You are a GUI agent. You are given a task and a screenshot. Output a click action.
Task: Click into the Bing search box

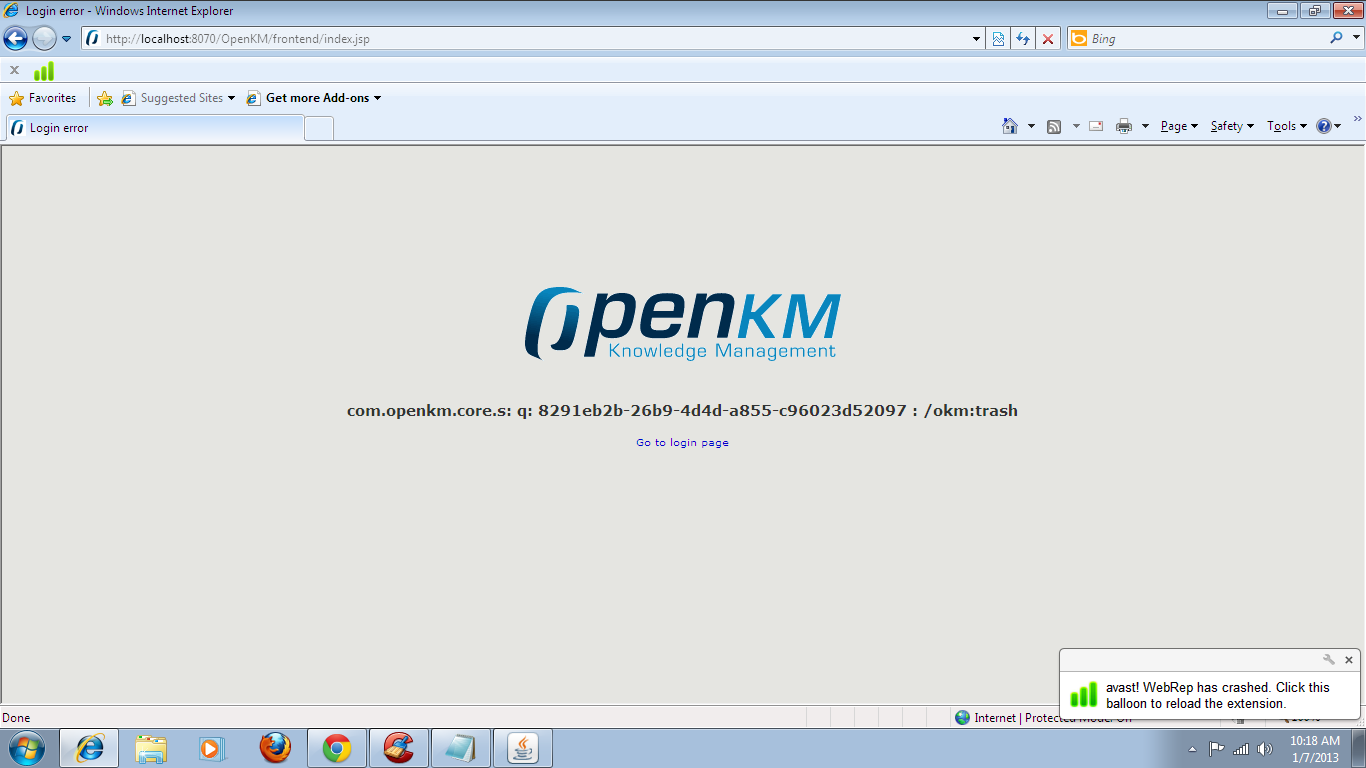[x=1200, y=39]
